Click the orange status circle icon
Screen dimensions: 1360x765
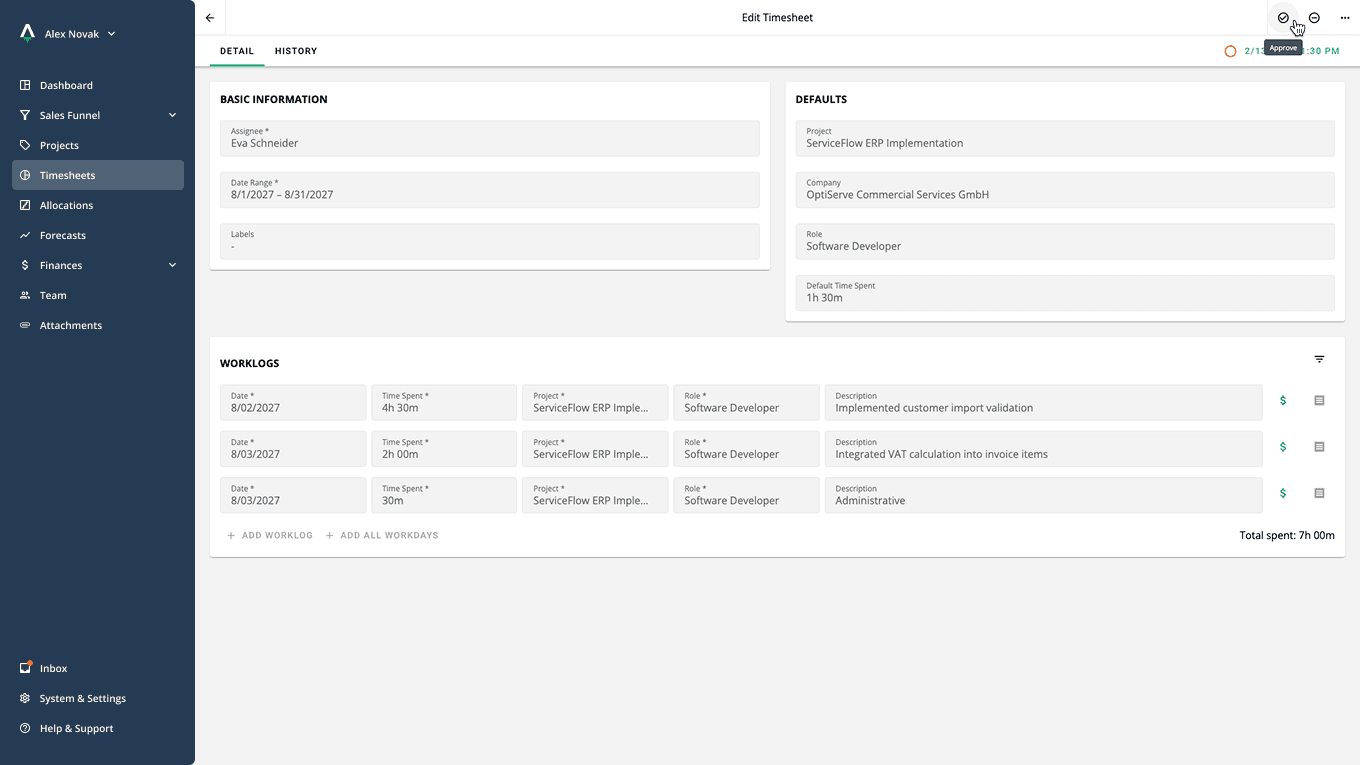click(1230, 51)
